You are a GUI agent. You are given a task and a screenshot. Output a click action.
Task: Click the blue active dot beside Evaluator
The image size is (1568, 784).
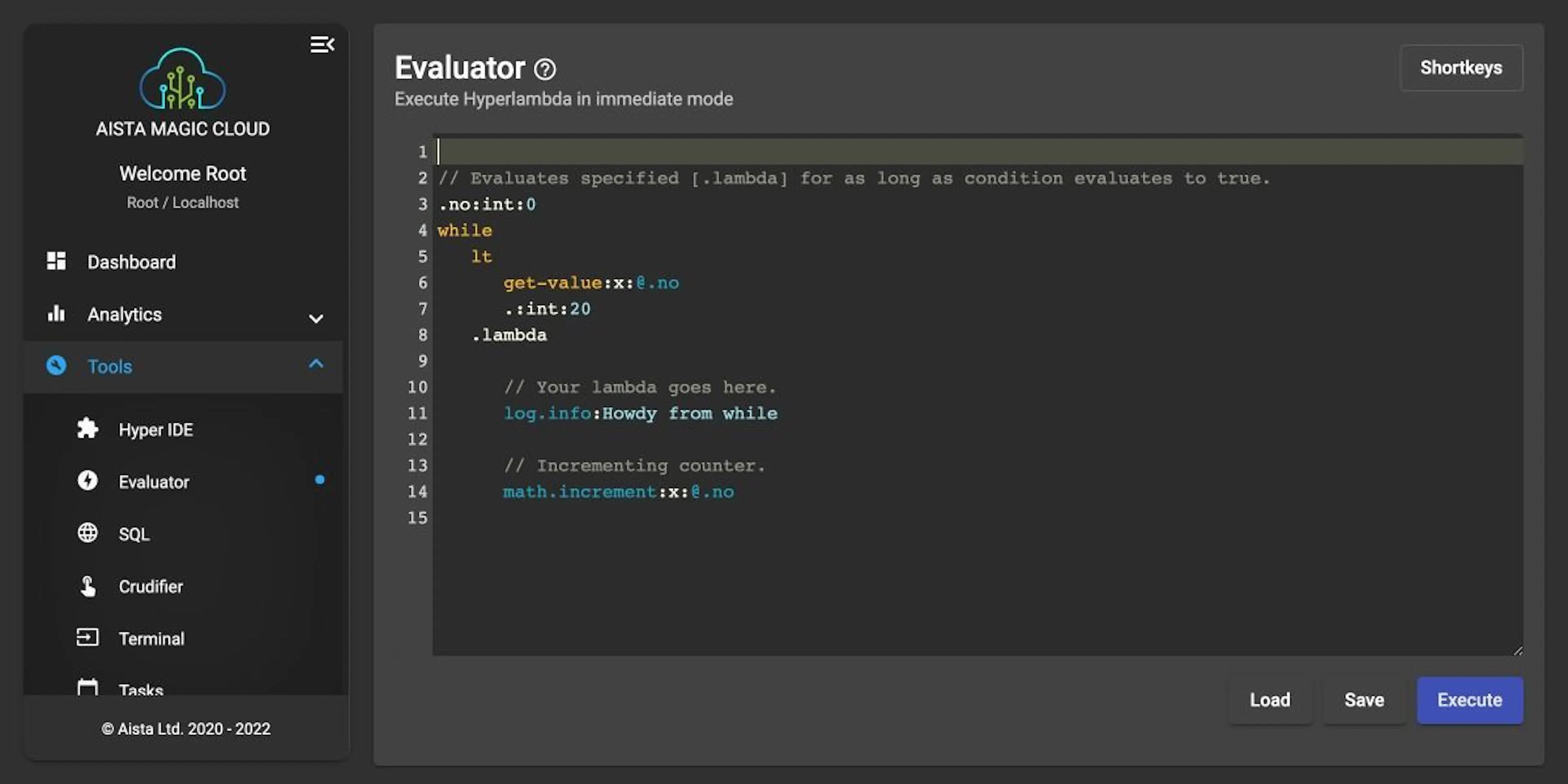click(x=320, y=480)
